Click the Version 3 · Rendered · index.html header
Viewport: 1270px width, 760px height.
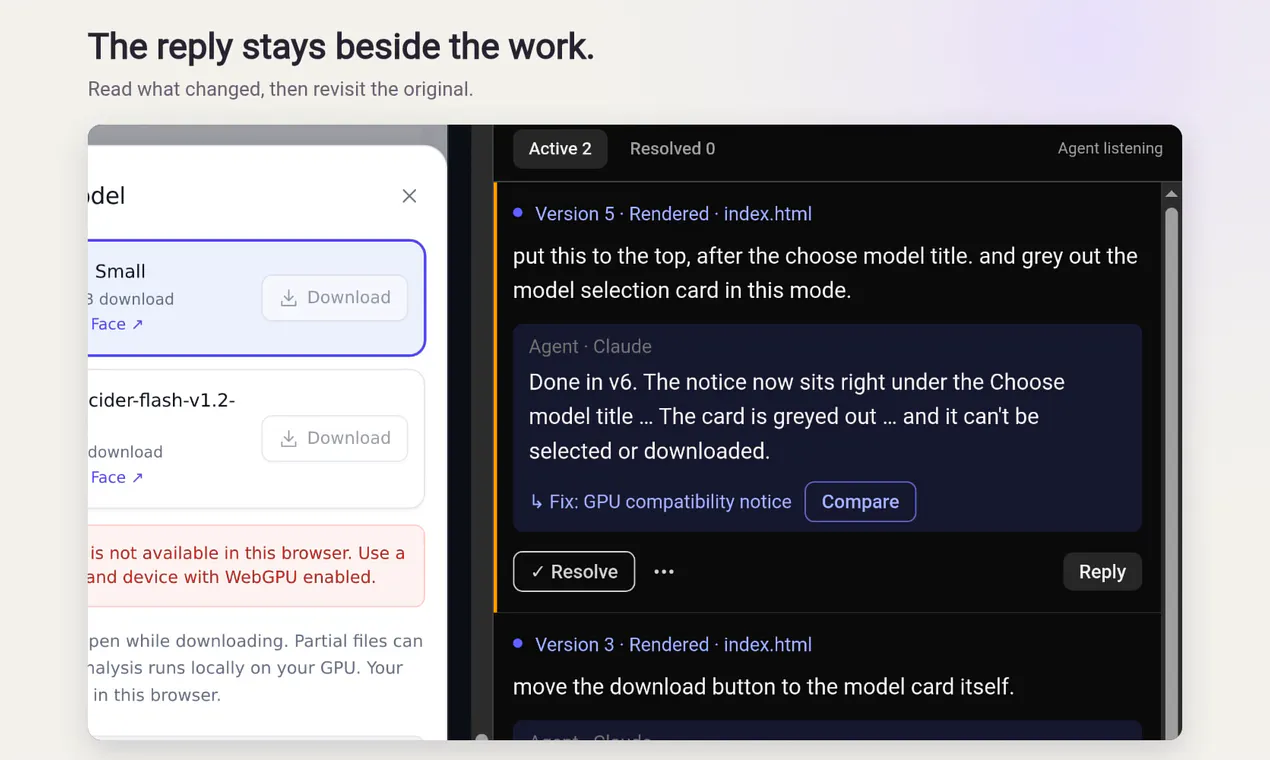click(x=673, y=645)
